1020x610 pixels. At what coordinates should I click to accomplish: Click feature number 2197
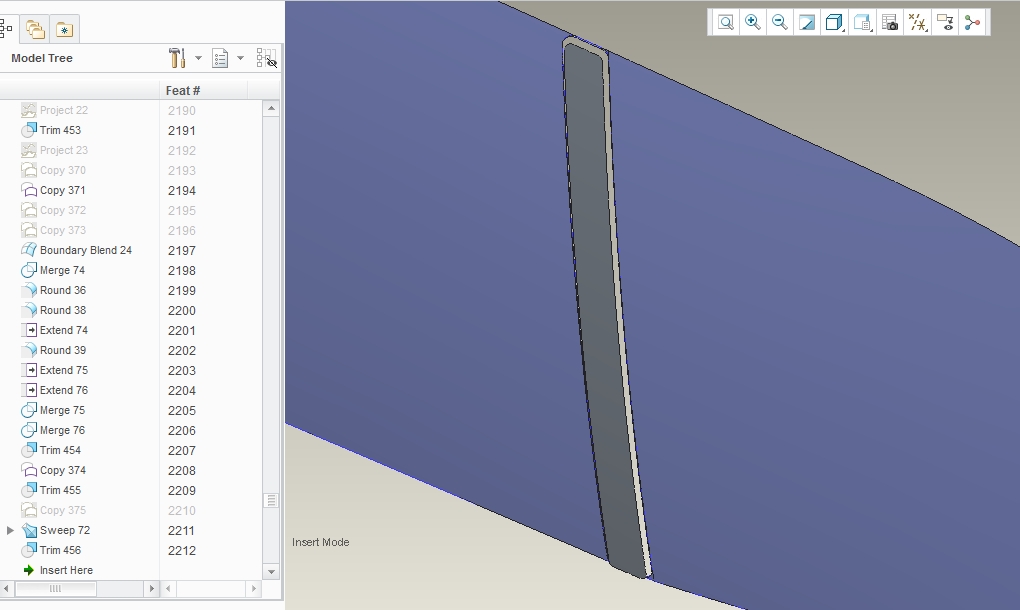click(x=181, y=250)
